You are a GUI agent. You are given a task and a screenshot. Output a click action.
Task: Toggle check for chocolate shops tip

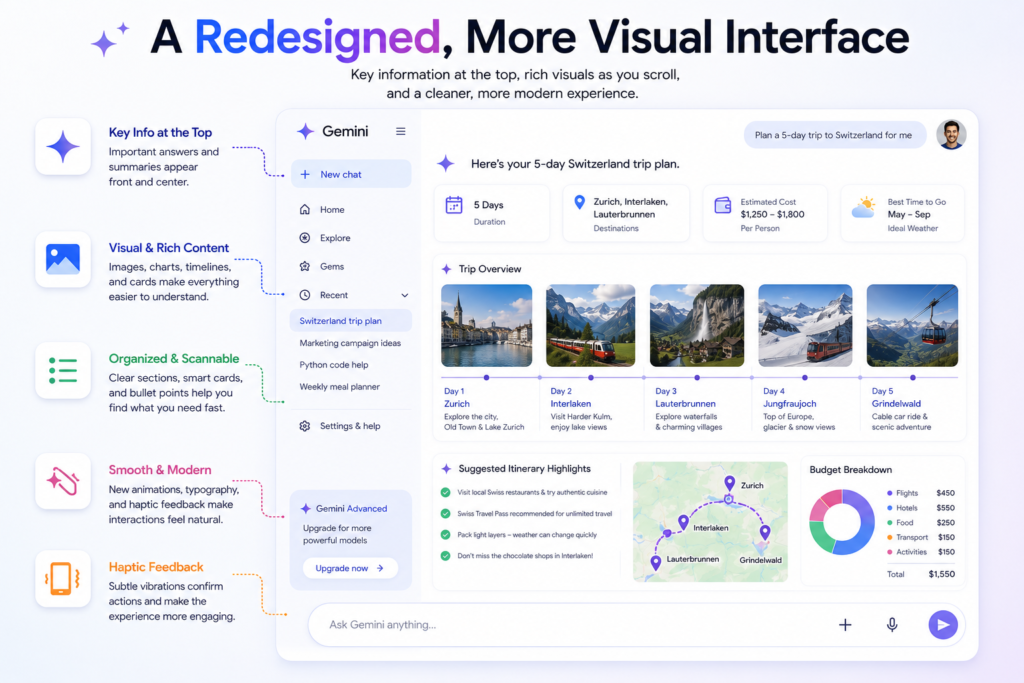tap(445, 556)
